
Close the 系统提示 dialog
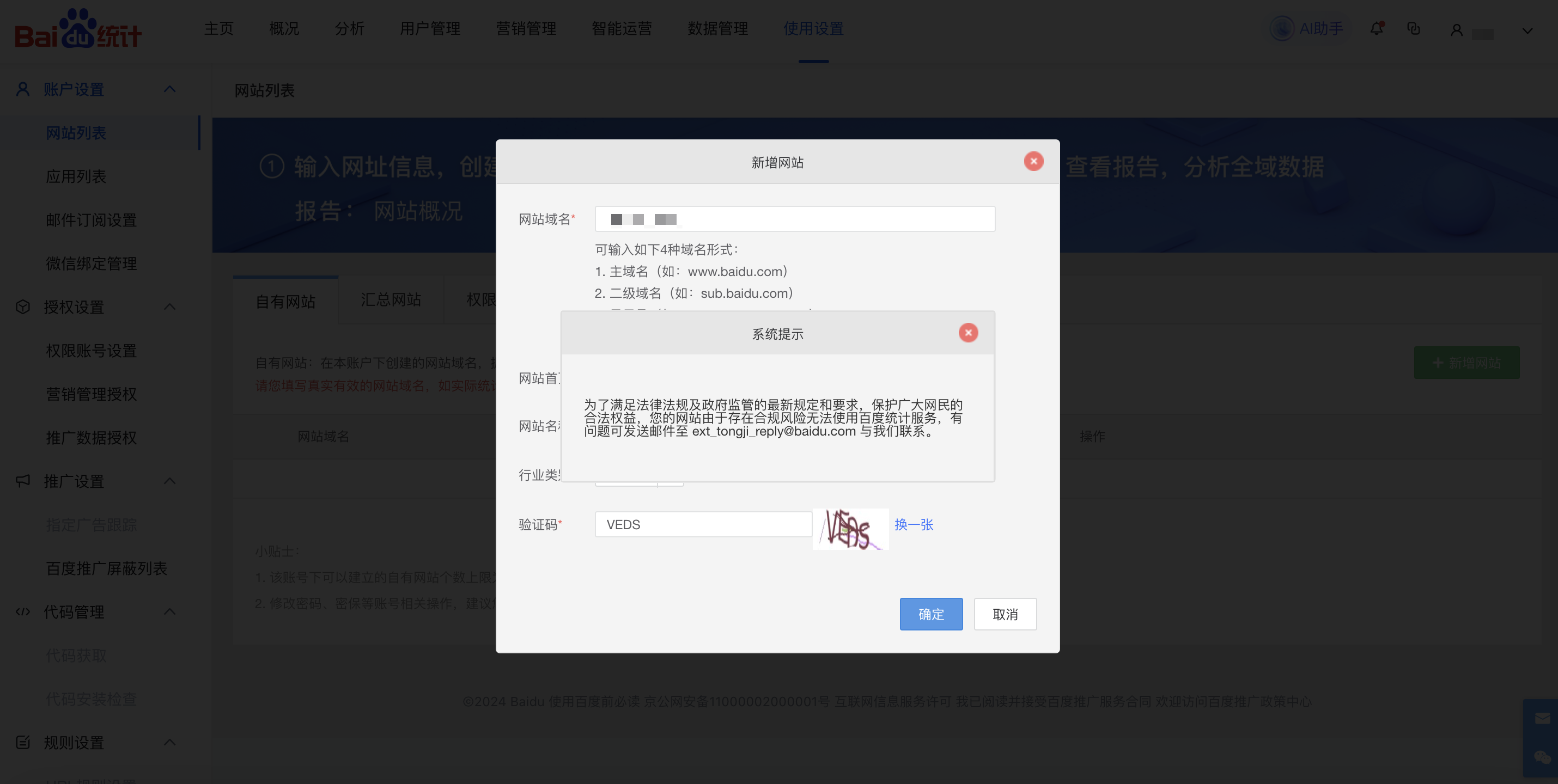click(x=969, y=333)
